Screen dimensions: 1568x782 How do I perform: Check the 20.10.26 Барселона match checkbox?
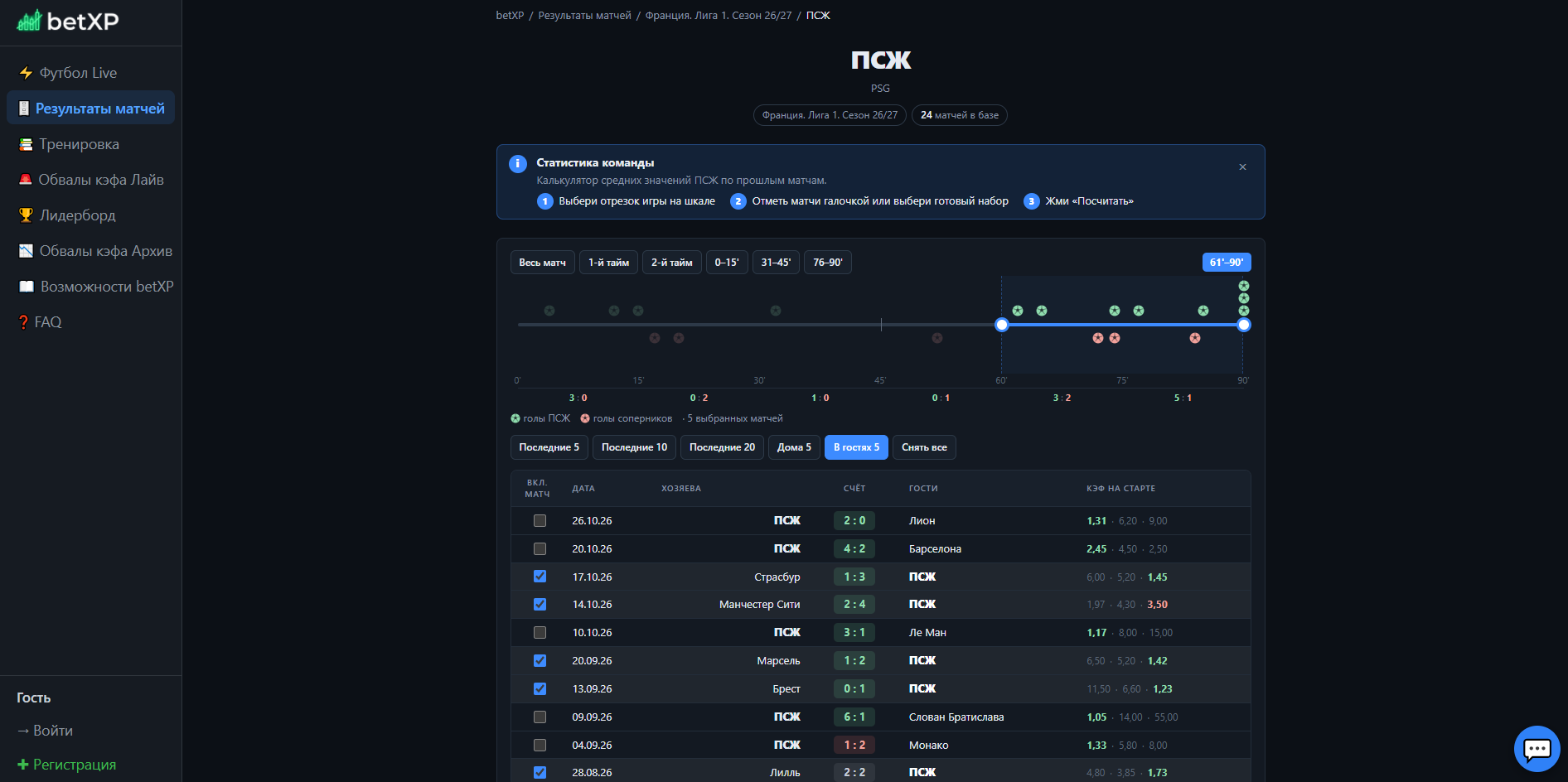coord(540,549)
